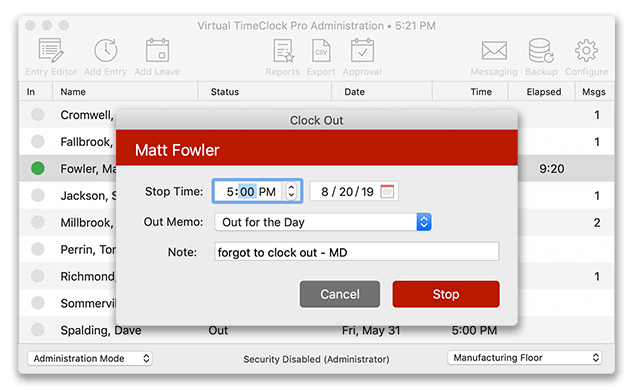This screenshot has height=390, width=633.
Task: Click the status dot for Millbrook
Action: click(38, 222)
